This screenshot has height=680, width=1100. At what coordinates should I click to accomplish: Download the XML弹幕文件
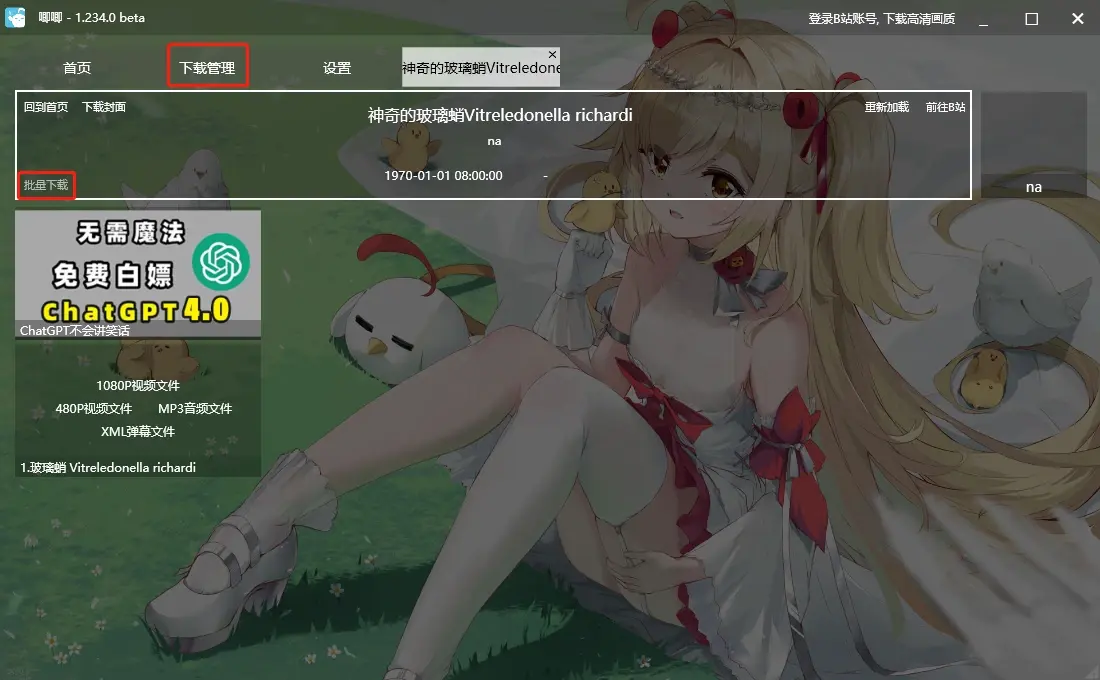pyautogui.click(x=138, y=432)
